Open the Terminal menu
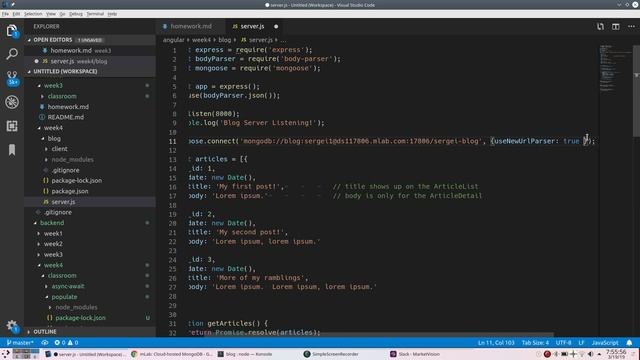The width and height of the screenshot is (640, 360). (95, 14)
